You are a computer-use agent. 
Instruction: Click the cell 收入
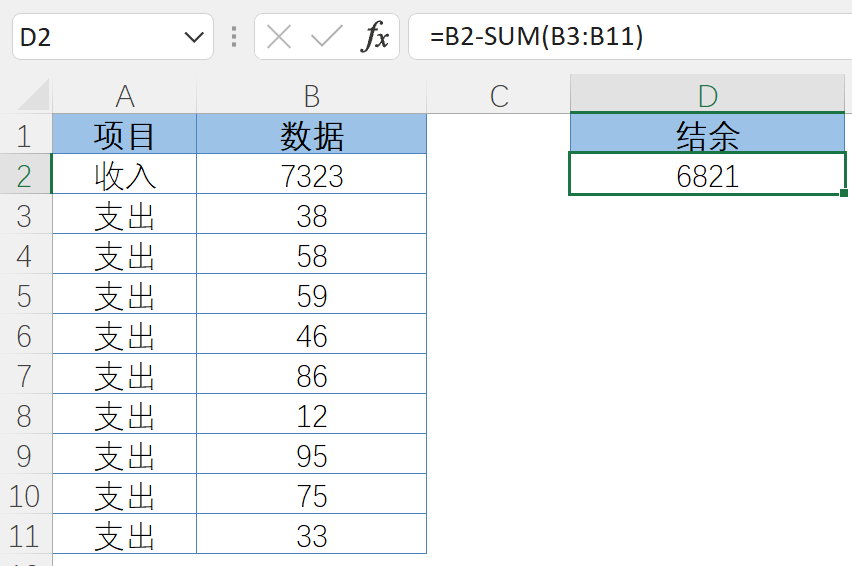[x=124, y=174]
